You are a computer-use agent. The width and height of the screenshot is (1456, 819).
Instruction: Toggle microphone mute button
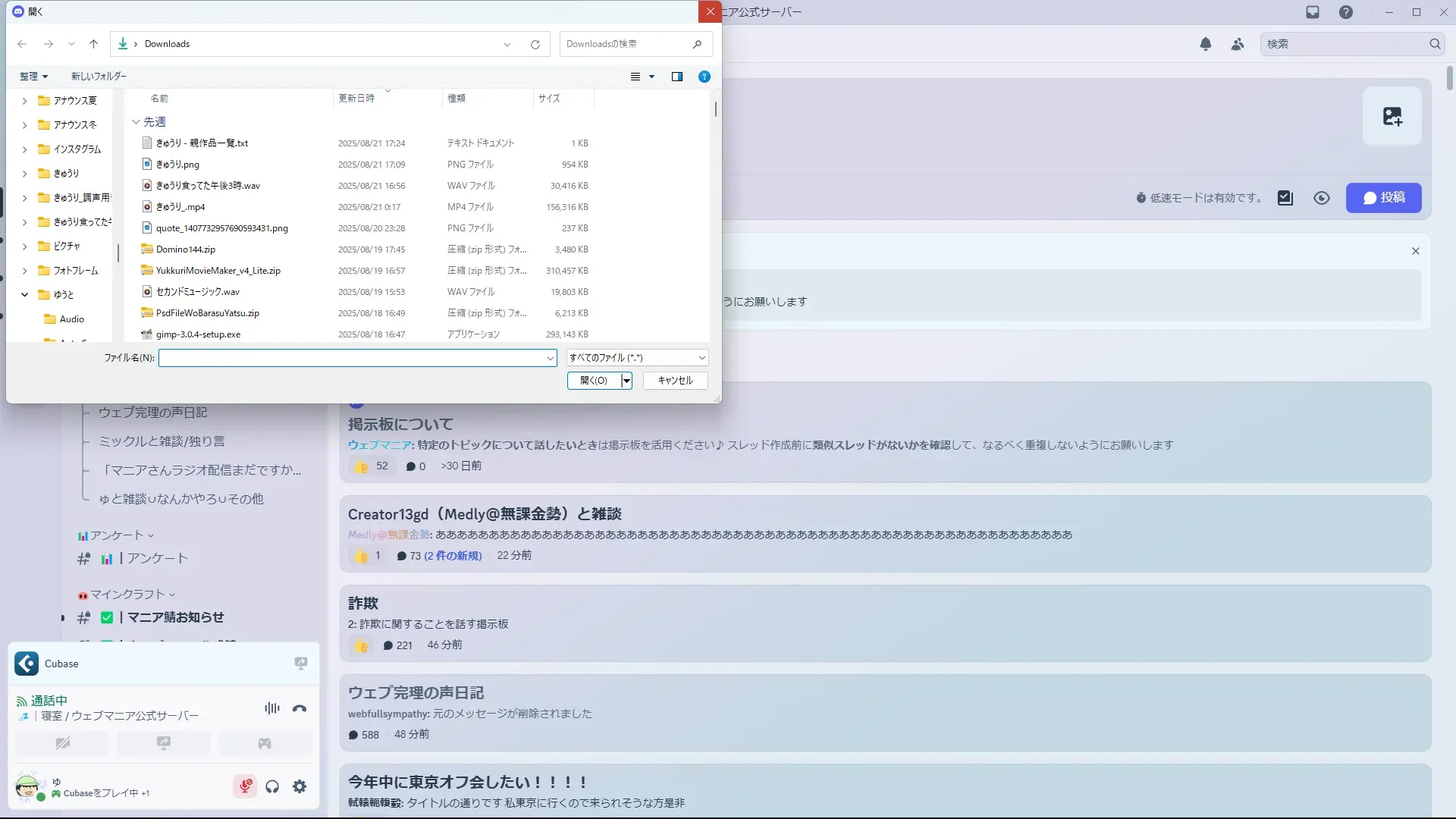tap(245, 786)
